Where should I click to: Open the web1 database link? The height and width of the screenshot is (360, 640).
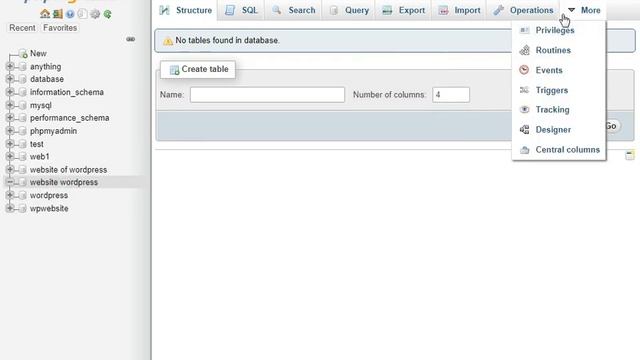pos(39,157)
